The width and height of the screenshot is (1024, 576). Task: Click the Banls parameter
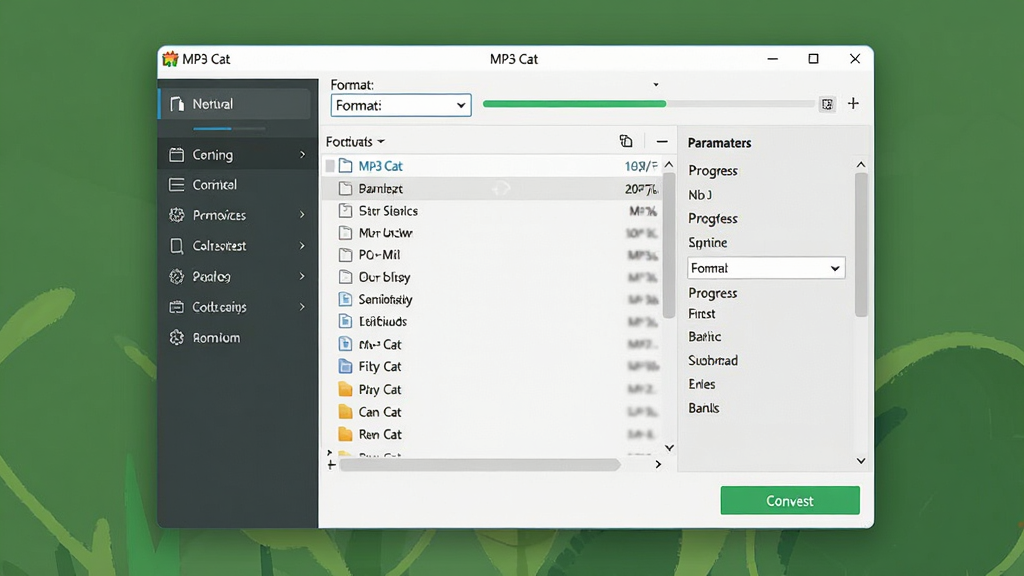704,408
